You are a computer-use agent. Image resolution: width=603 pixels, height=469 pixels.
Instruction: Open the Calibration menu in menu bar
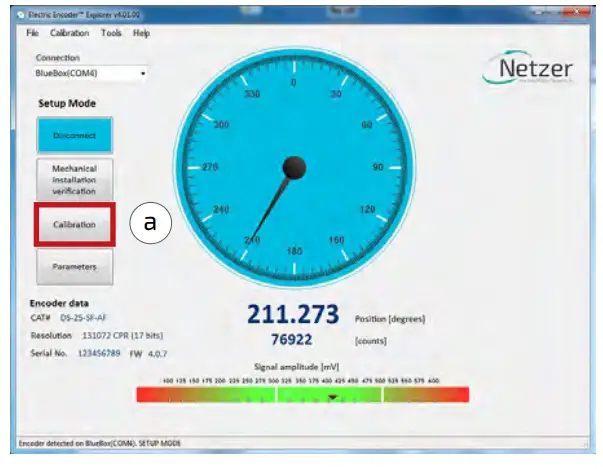point(69,33)
